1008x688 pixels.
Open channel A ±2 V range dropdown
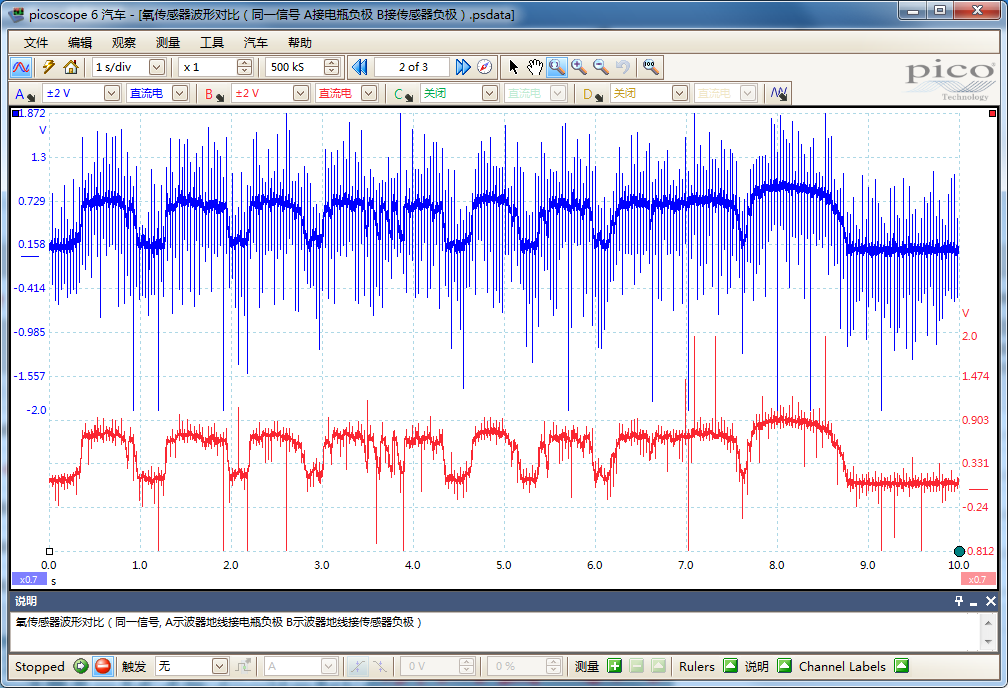(112, 94)
